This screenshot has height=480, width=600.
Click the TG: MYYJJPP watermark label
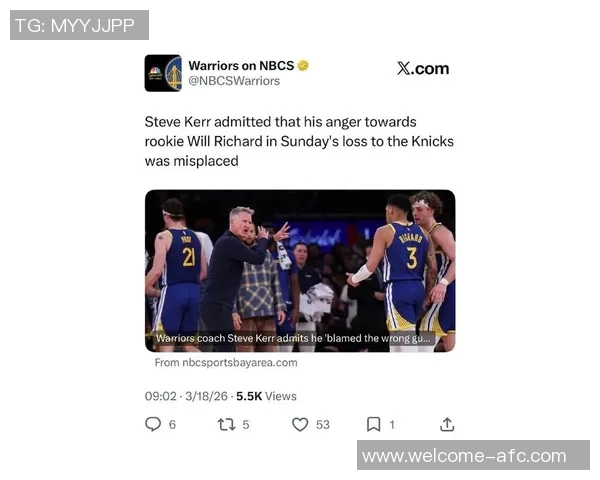(x=79, y=25)
